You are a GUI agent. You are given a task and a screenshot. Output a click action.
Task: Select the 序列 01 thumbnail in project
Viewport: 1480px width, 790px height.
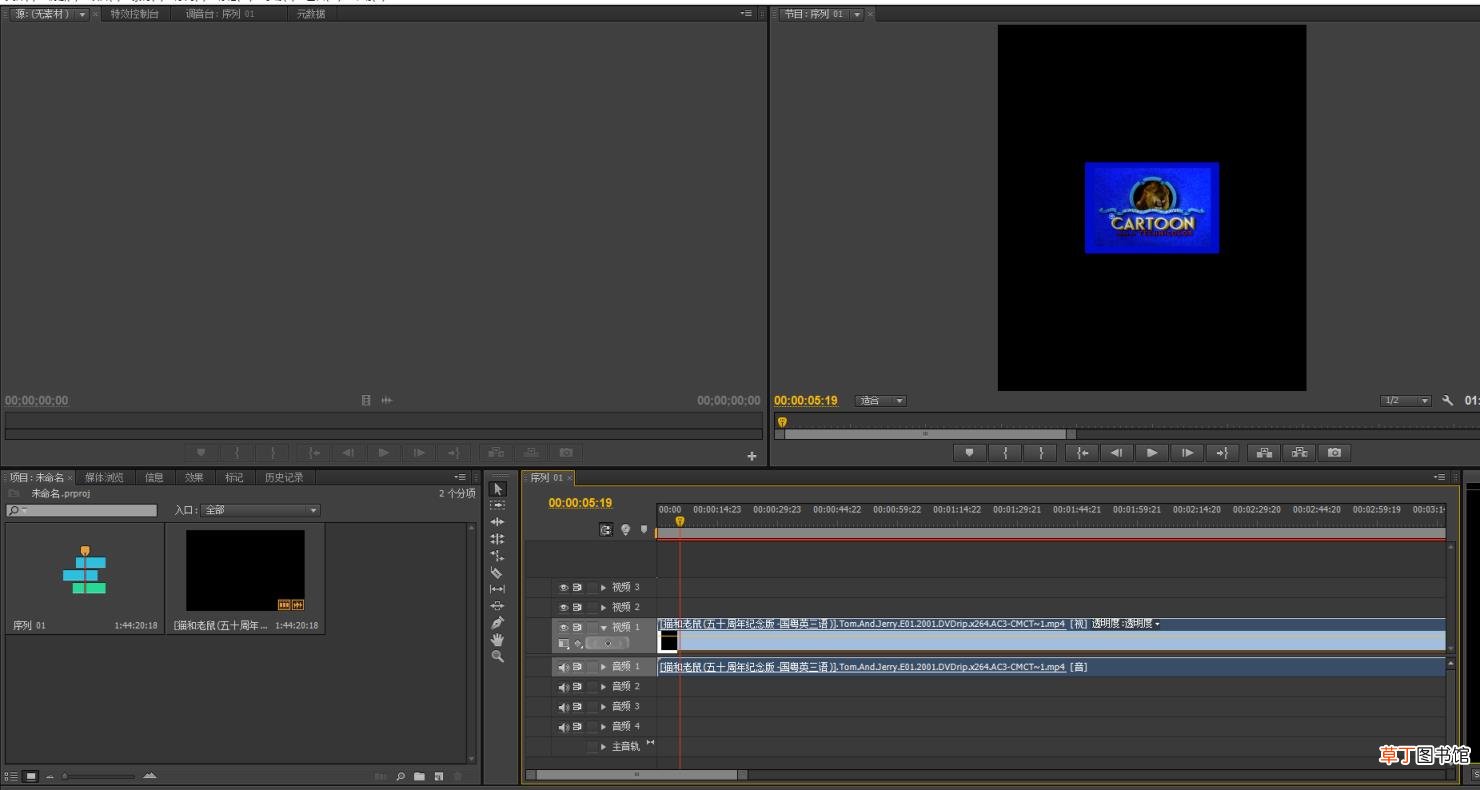(85, 580)
